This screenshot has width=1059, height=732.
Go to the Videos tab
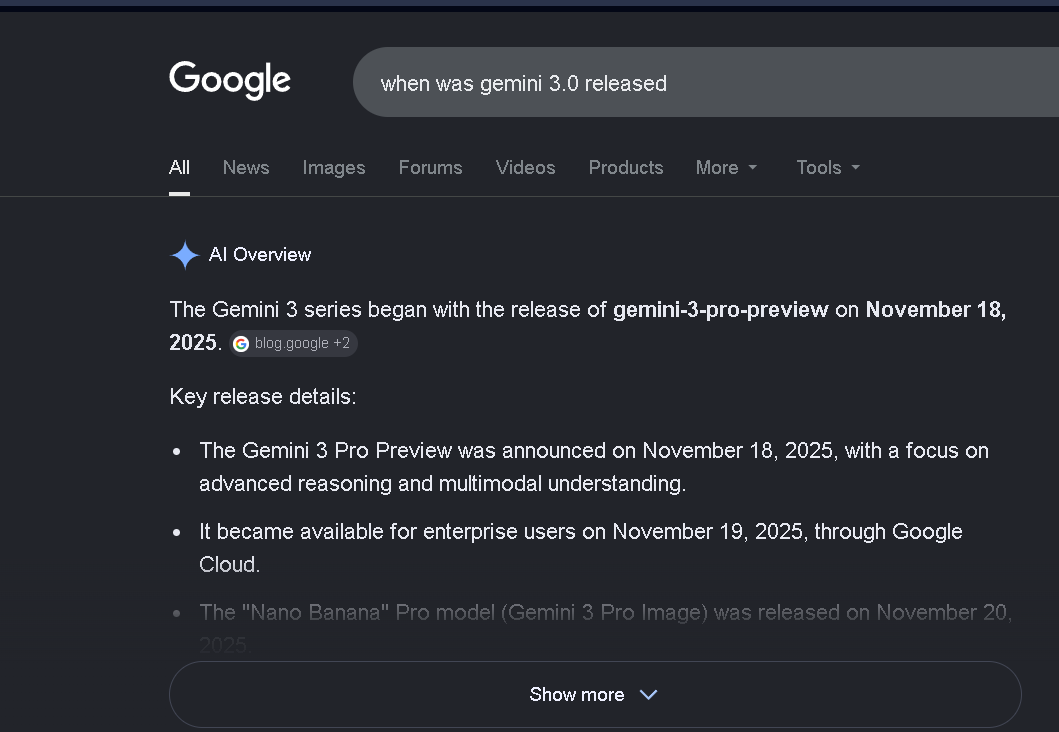pos(525,168)
